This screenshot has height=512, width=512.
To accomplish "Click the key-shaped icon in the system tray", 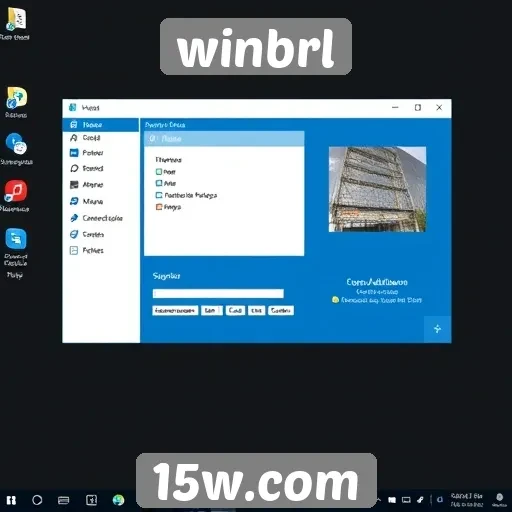I will pos(420,500).
